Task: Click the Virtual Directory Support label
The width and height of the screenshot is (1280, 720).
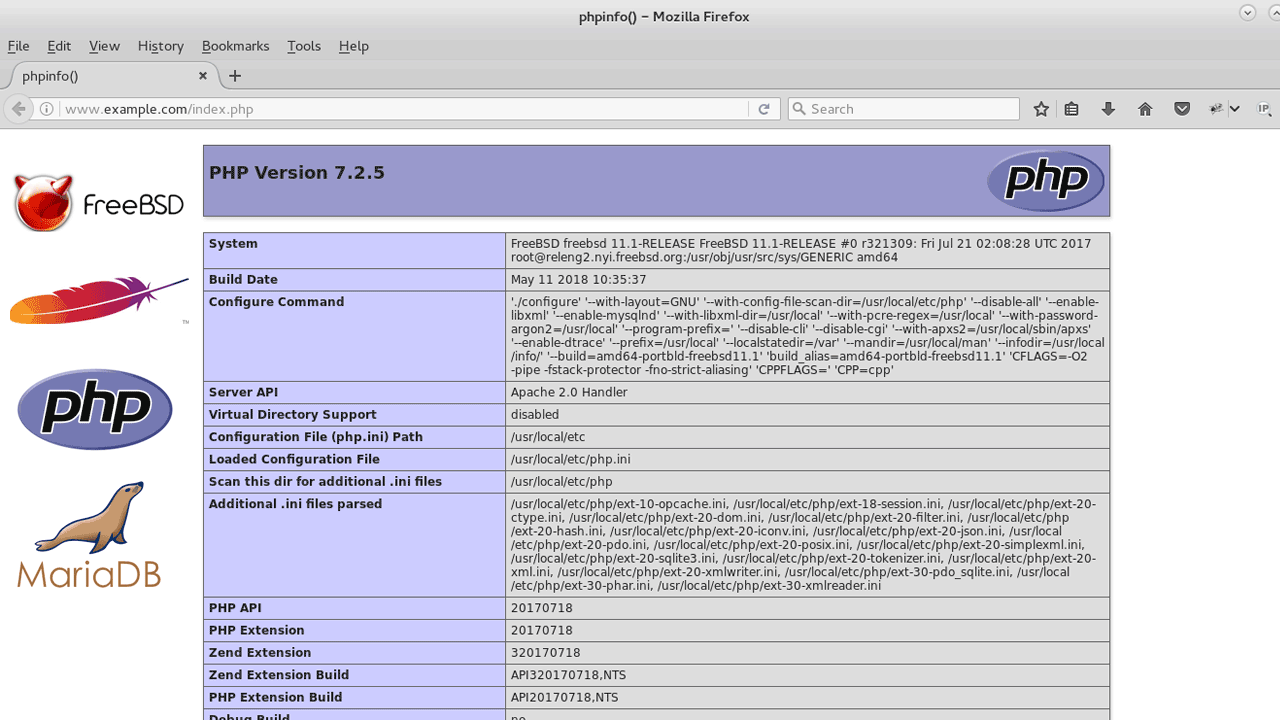Action: 292,414
